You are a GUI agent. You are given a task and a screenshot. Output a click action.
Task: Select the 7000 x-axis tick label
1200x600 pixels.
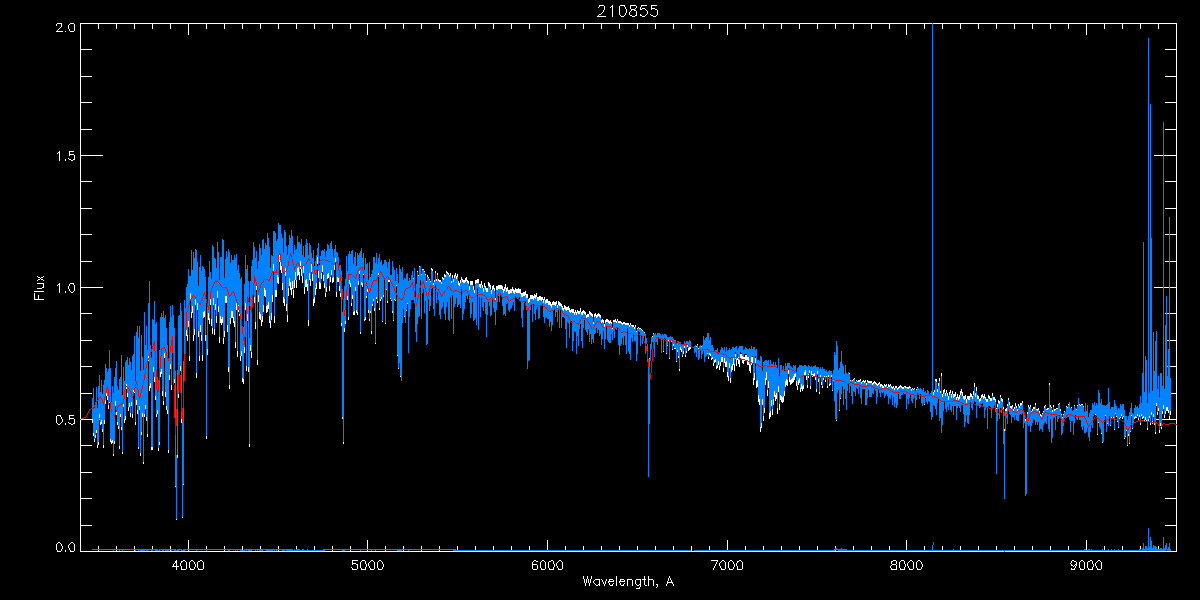pyautogui.click(x=727, y=566)
